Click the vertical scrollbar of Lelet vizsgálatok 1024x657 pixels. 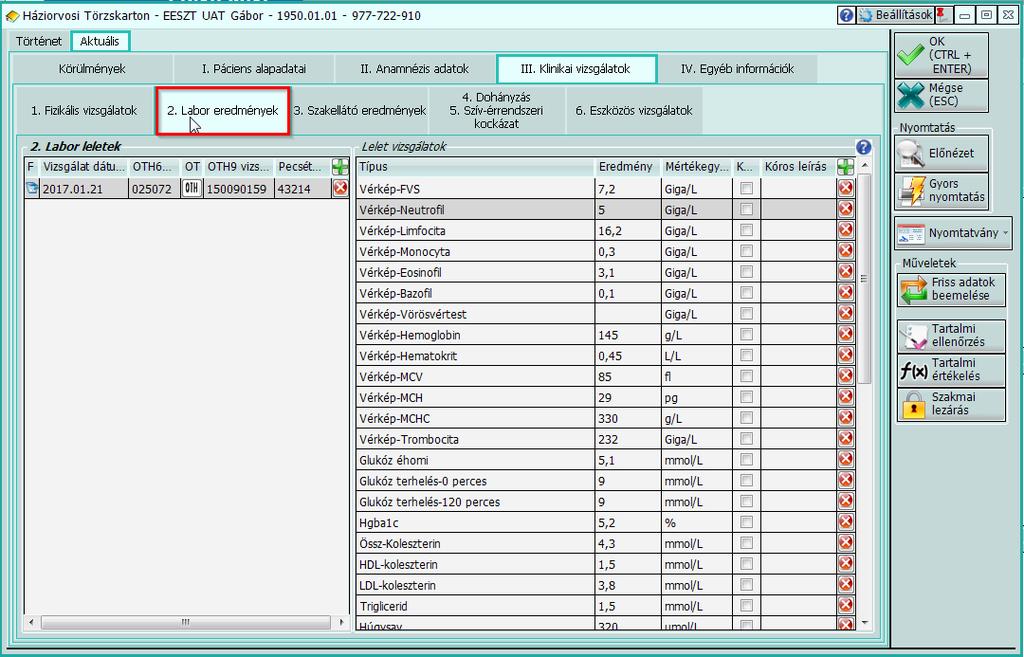(865, 280)
